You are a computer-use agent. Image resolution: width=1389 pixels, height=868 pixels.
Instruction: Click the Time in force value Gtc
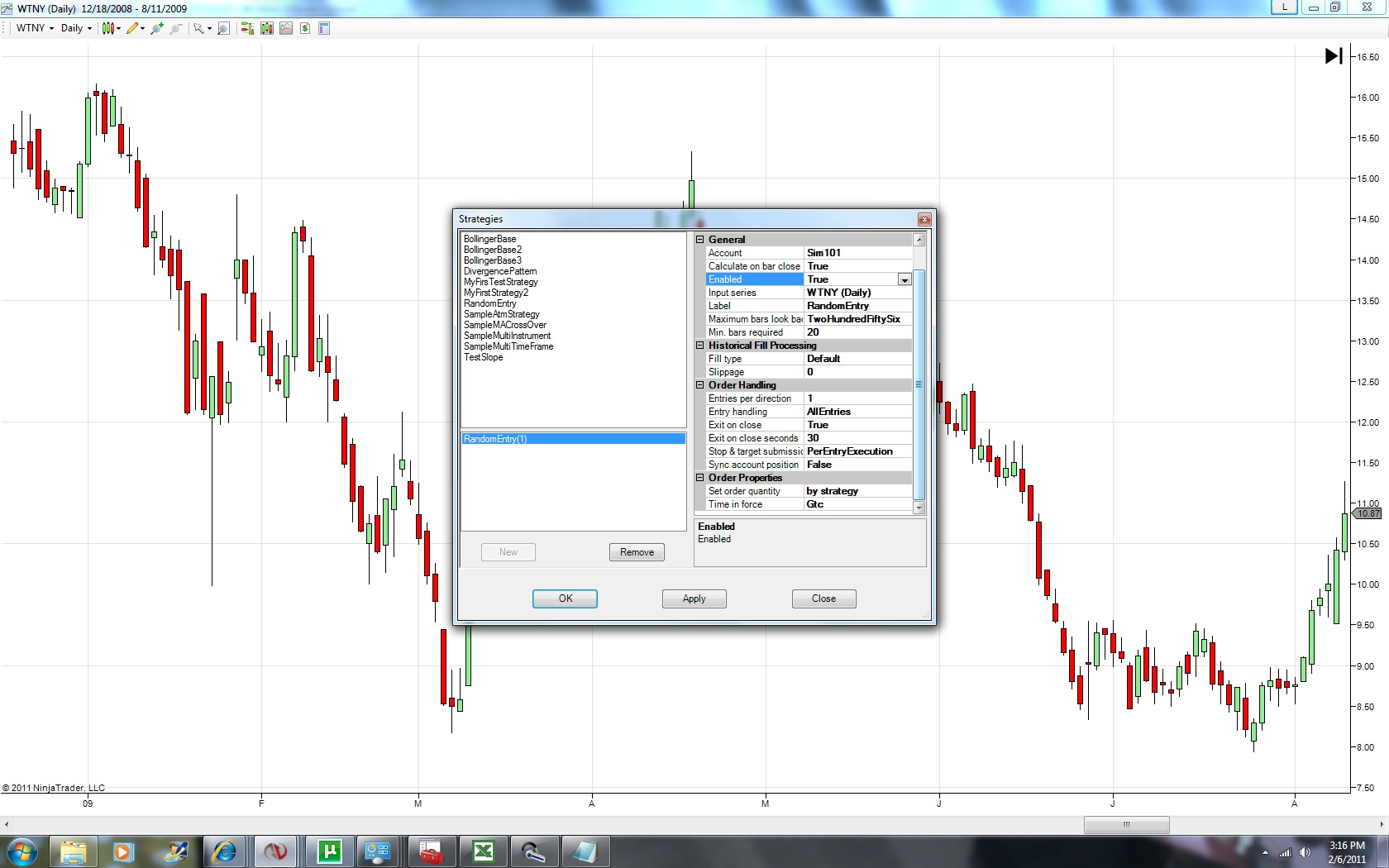pyautogui.click(x=858, y=504)
